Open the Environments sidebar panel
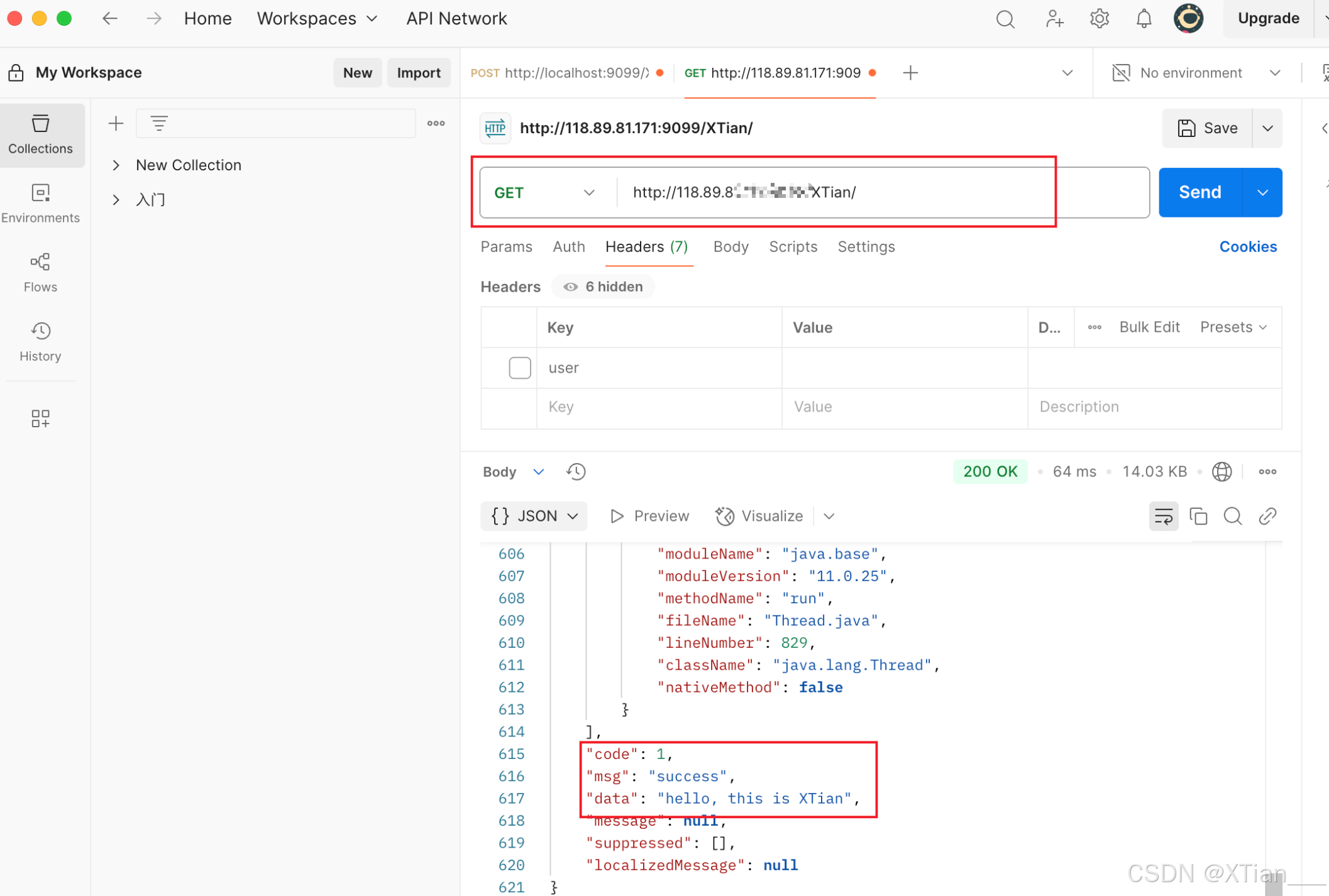Screen dimensions: 1329x896 click(40, 203)
